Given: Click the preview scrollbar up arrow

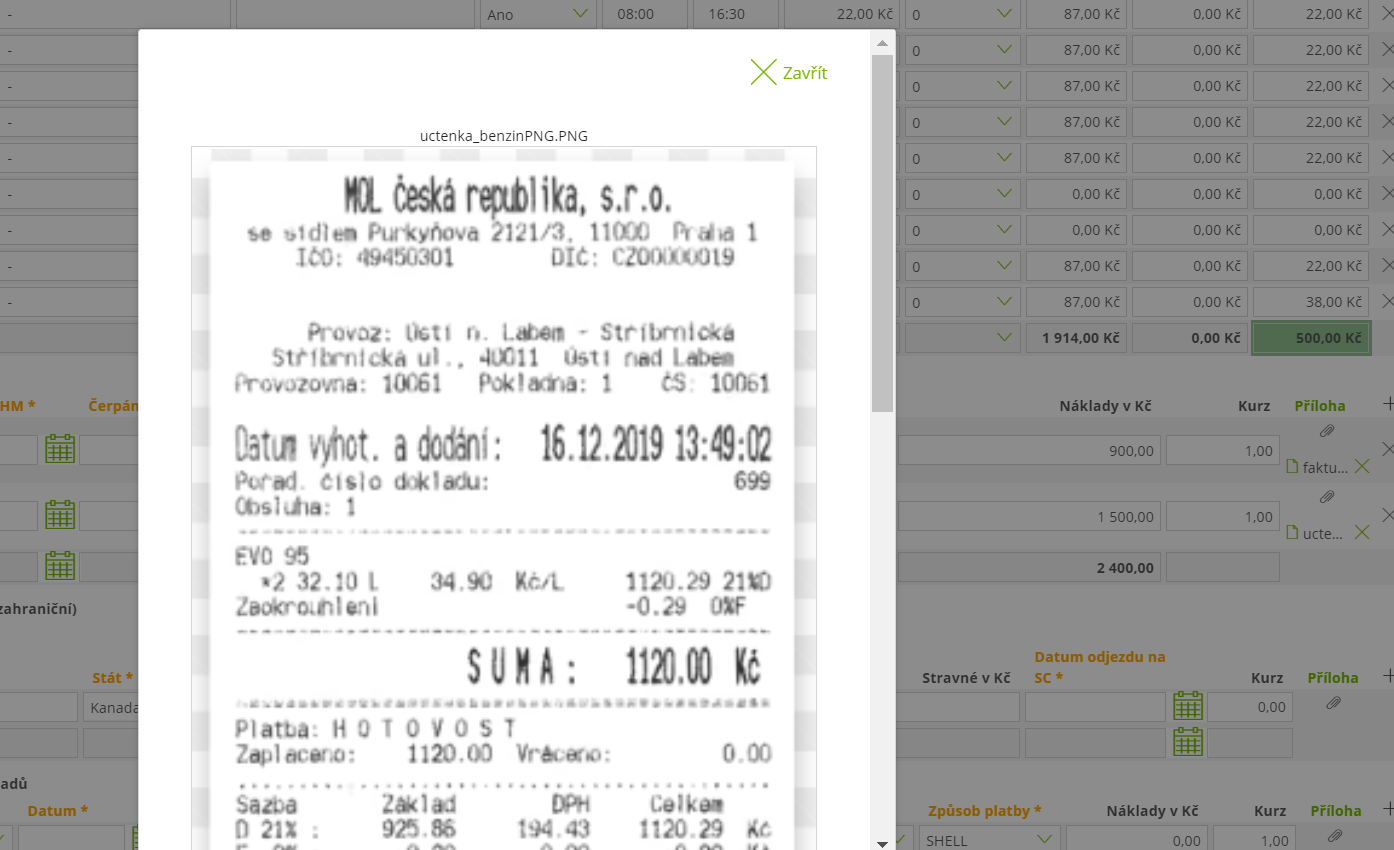Looking at the screenshot, I should tap(882, 43).
